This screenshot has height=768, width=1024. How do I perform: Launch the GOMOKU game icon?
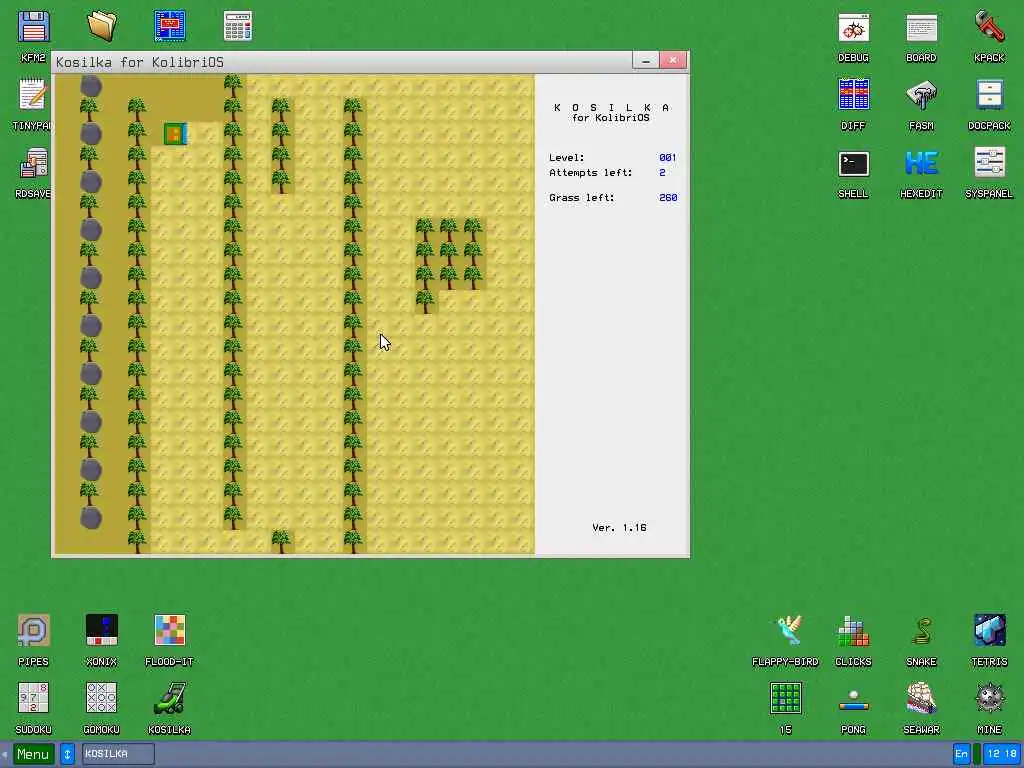101,698
